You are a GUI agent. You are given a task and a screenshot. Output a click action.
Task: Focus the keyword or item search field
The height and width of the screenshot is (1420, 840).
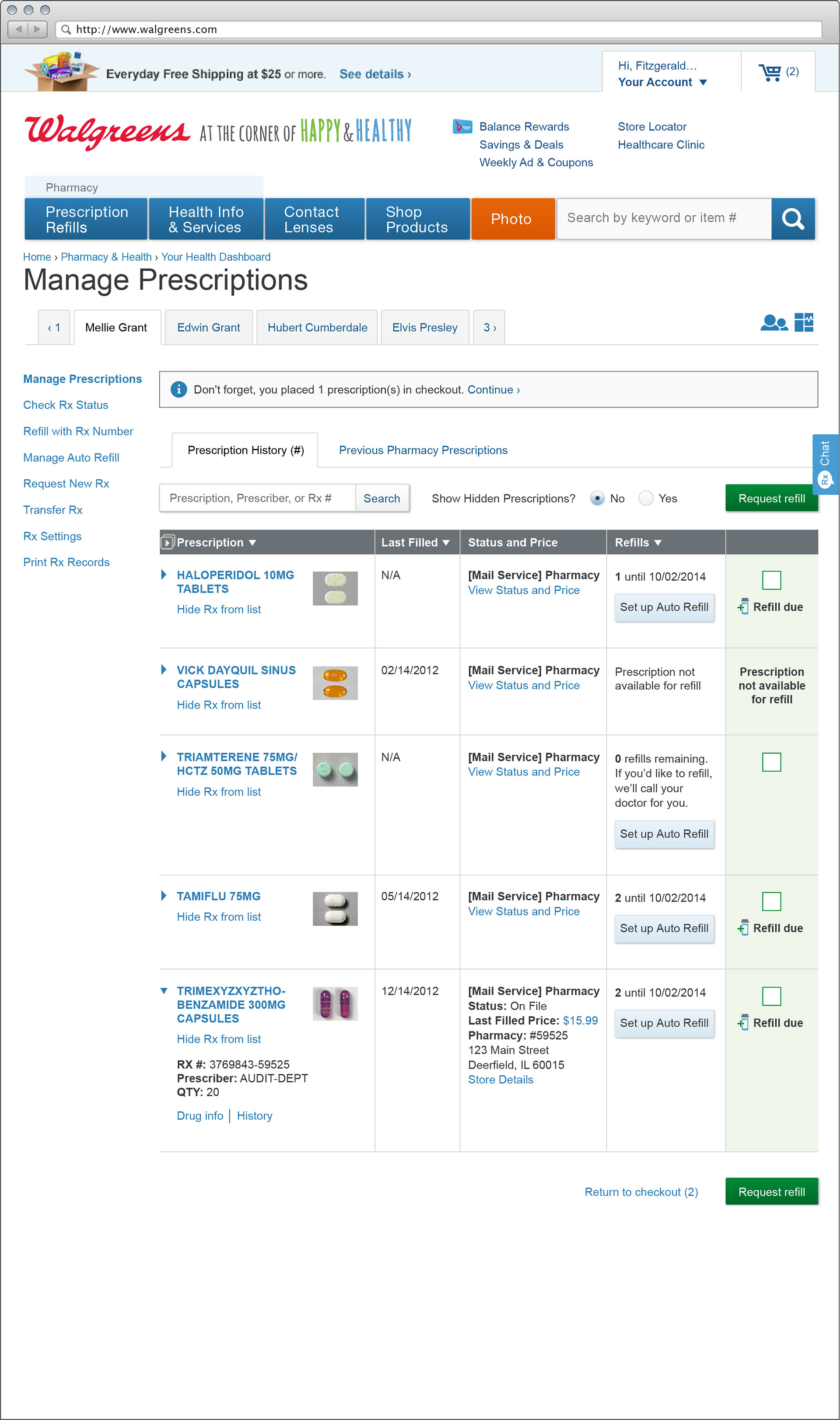pos(664,218)
